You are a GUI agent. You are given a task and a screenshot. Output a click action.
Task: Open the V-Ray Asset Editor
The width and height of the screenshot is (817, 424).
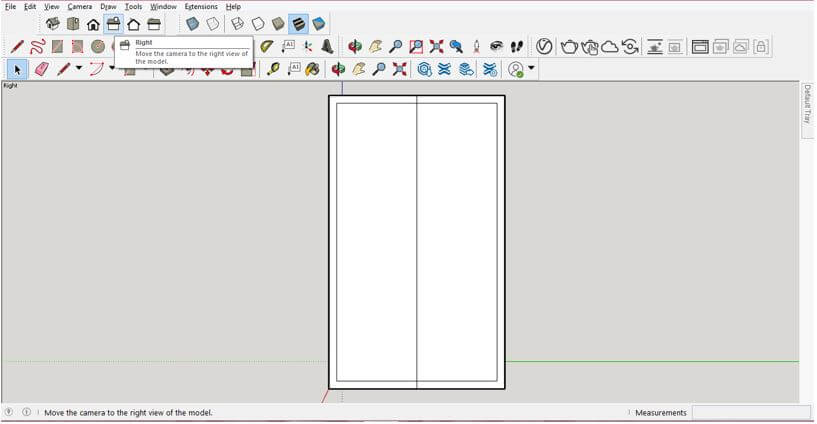(x=544, y=47)
